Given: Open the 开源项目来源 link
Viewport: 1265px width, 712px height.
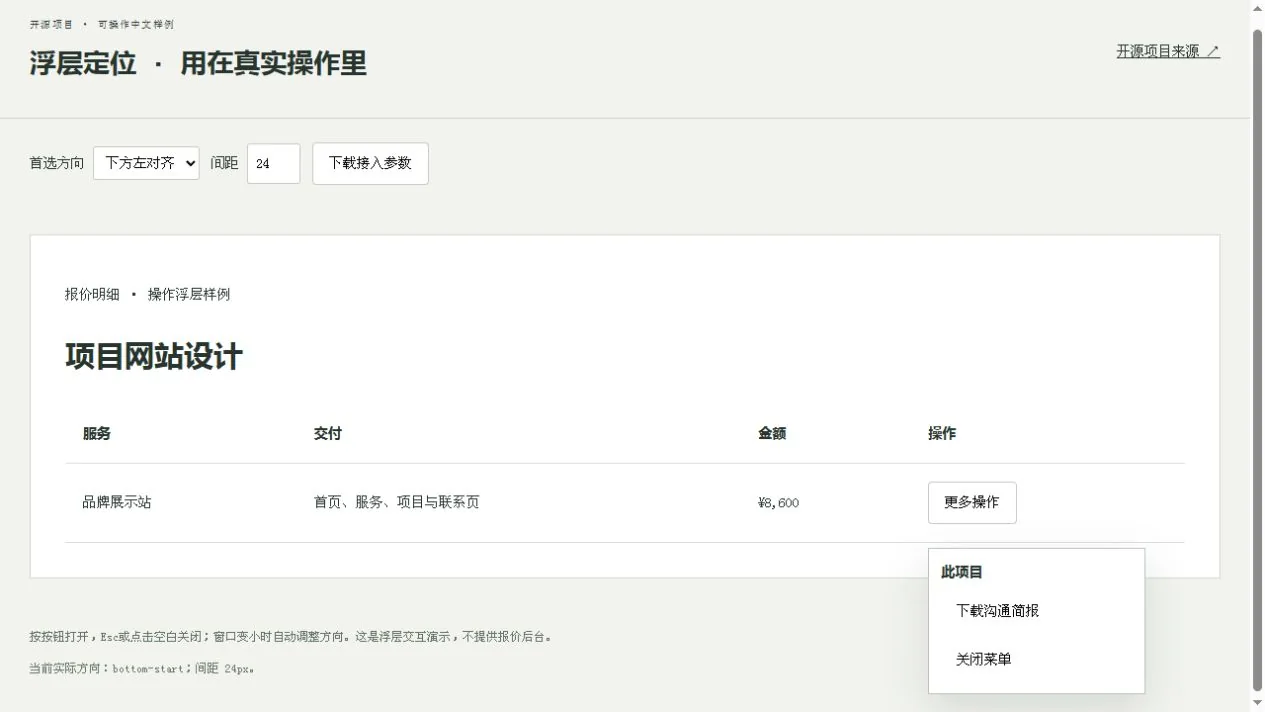Looking at the screenshot, I should 1168,51.
